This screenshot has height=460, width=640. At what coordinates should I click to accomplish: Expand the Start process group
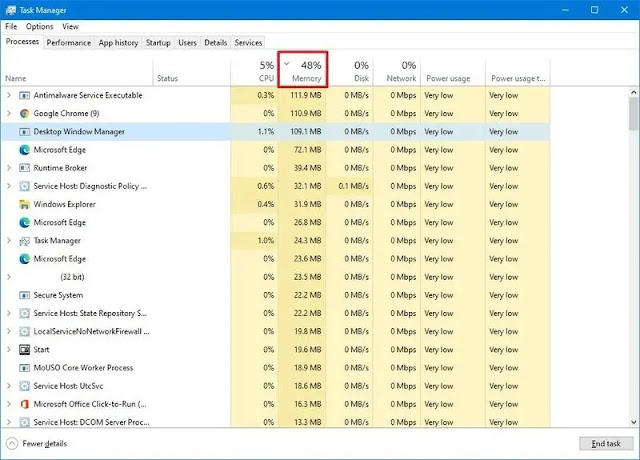[9, 349]
